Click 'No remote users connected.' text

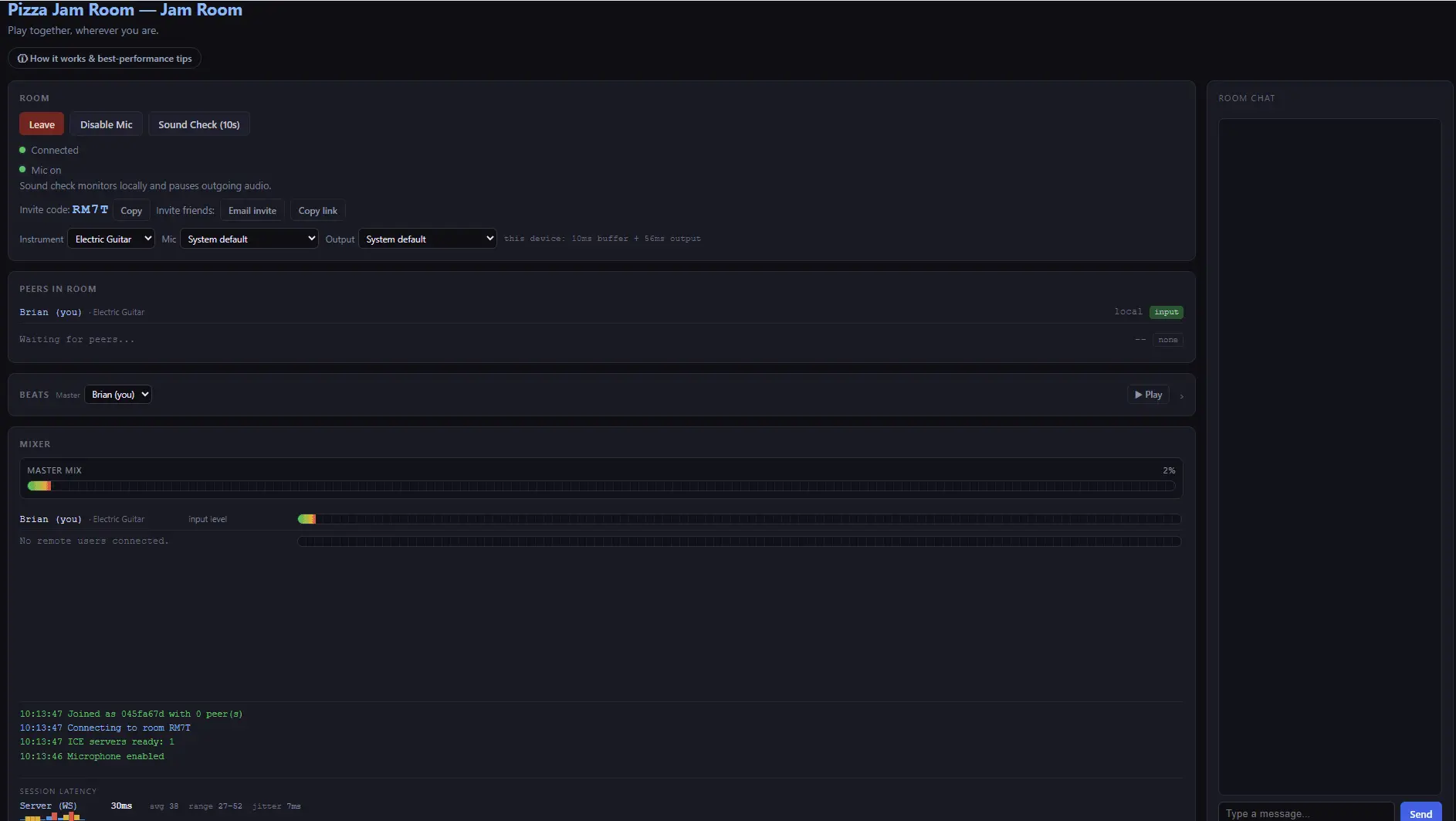click(x=93, y=541)
